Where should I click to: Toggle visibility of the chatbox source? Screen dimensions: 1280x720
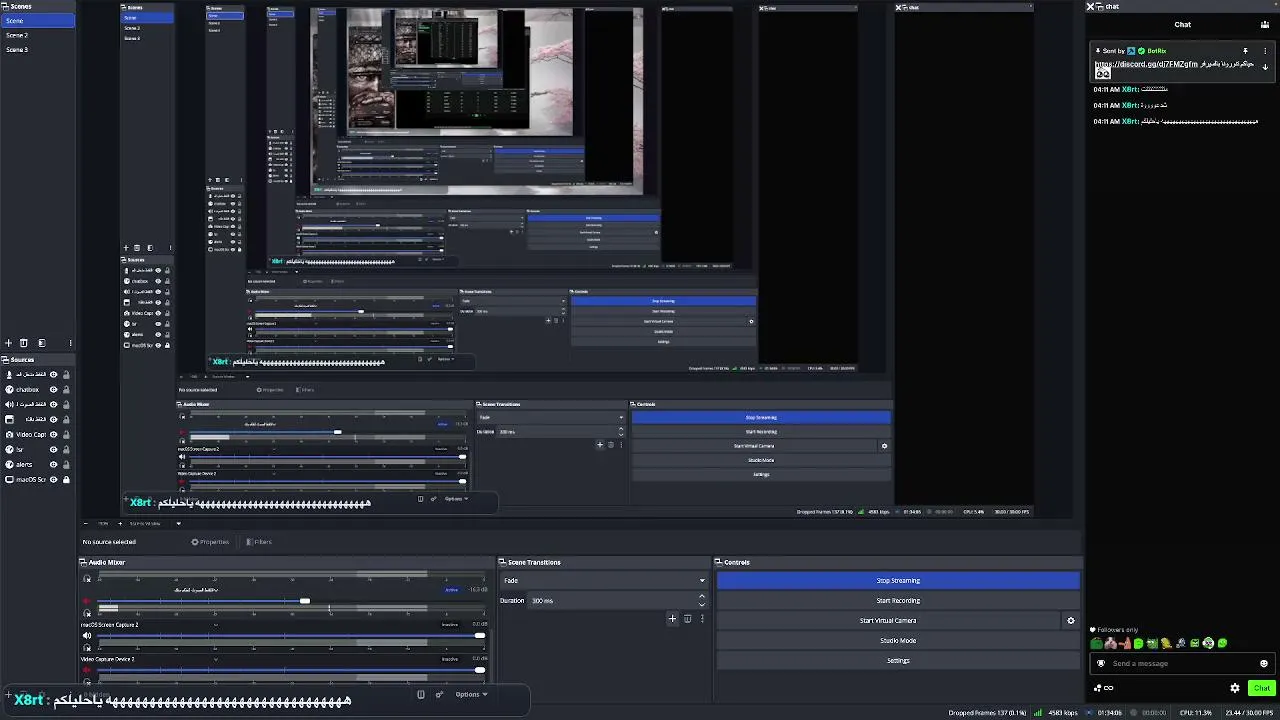[x=53, y=390]
